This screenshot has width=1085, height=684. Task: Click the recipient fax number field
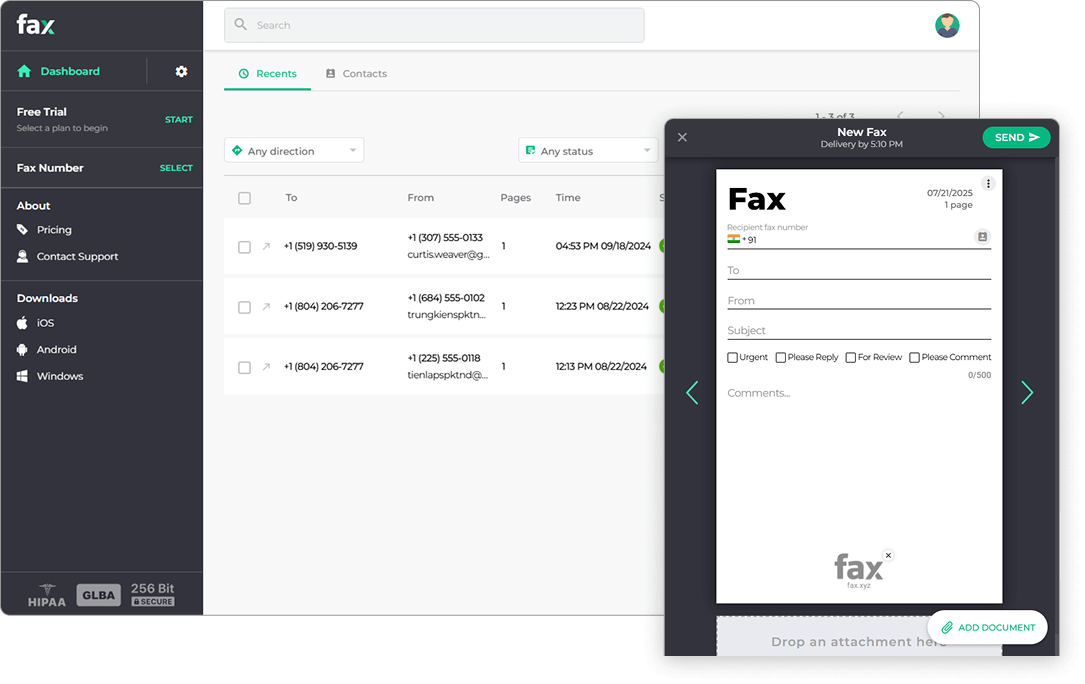pos(859,240)
